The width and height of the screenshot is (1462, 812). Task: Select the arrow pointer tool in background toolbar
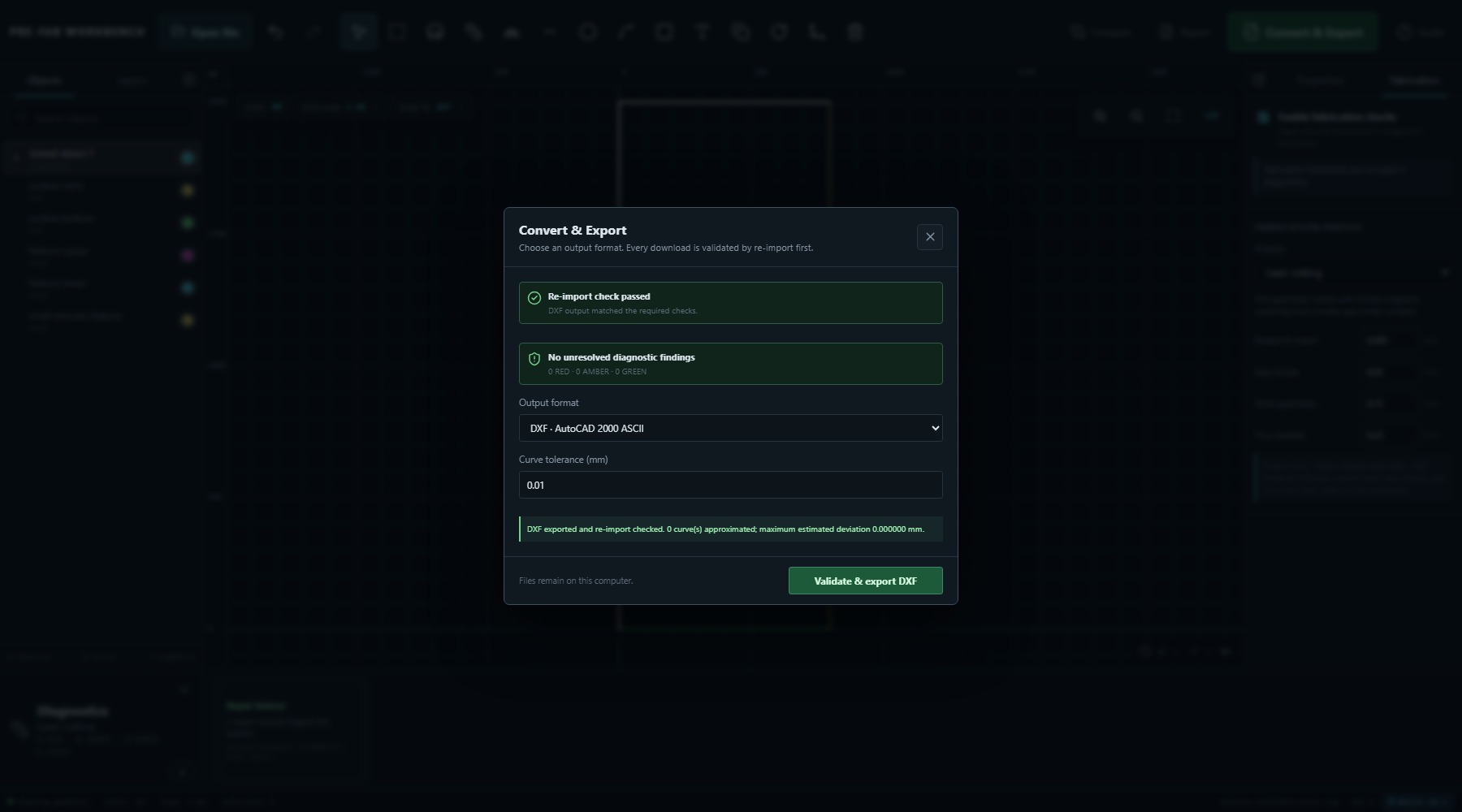[x=359, y=32]
